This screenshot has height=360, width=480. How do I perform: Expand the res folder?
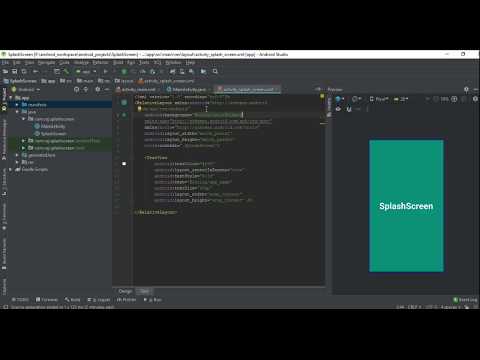[17, 162]
